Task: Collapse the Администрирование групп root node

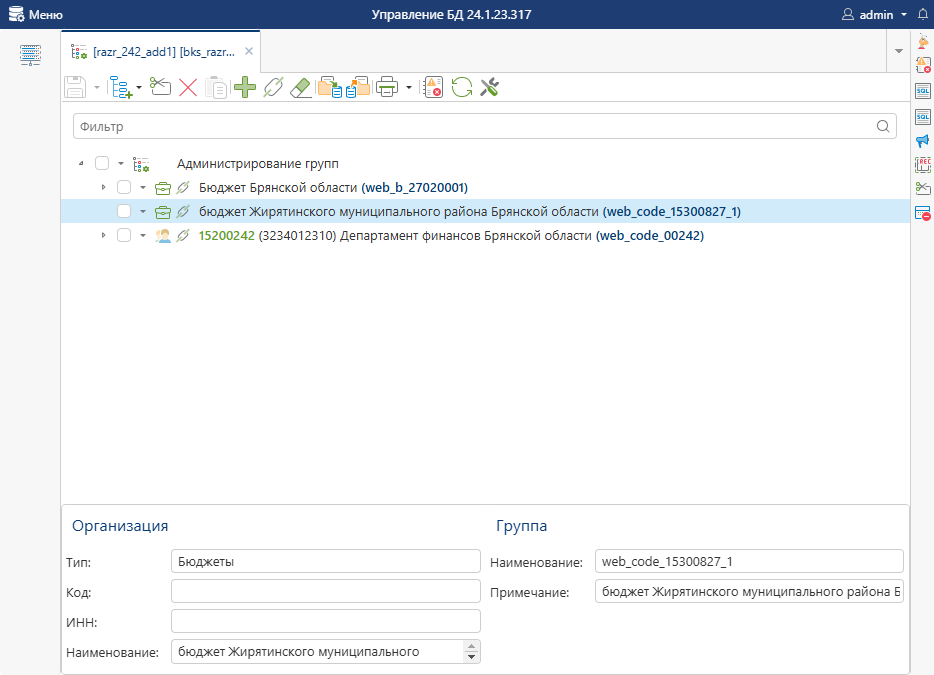Action: pos(81,163)
